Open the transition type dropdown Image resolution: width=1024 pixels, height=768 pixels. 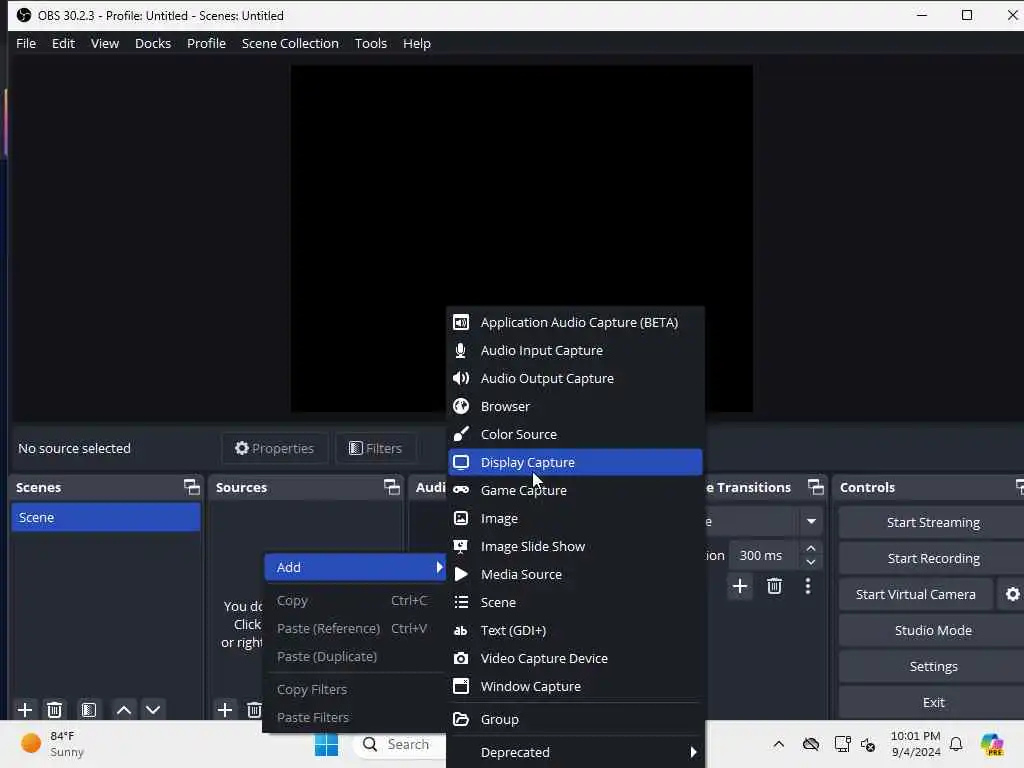click(x=811, y=521)
